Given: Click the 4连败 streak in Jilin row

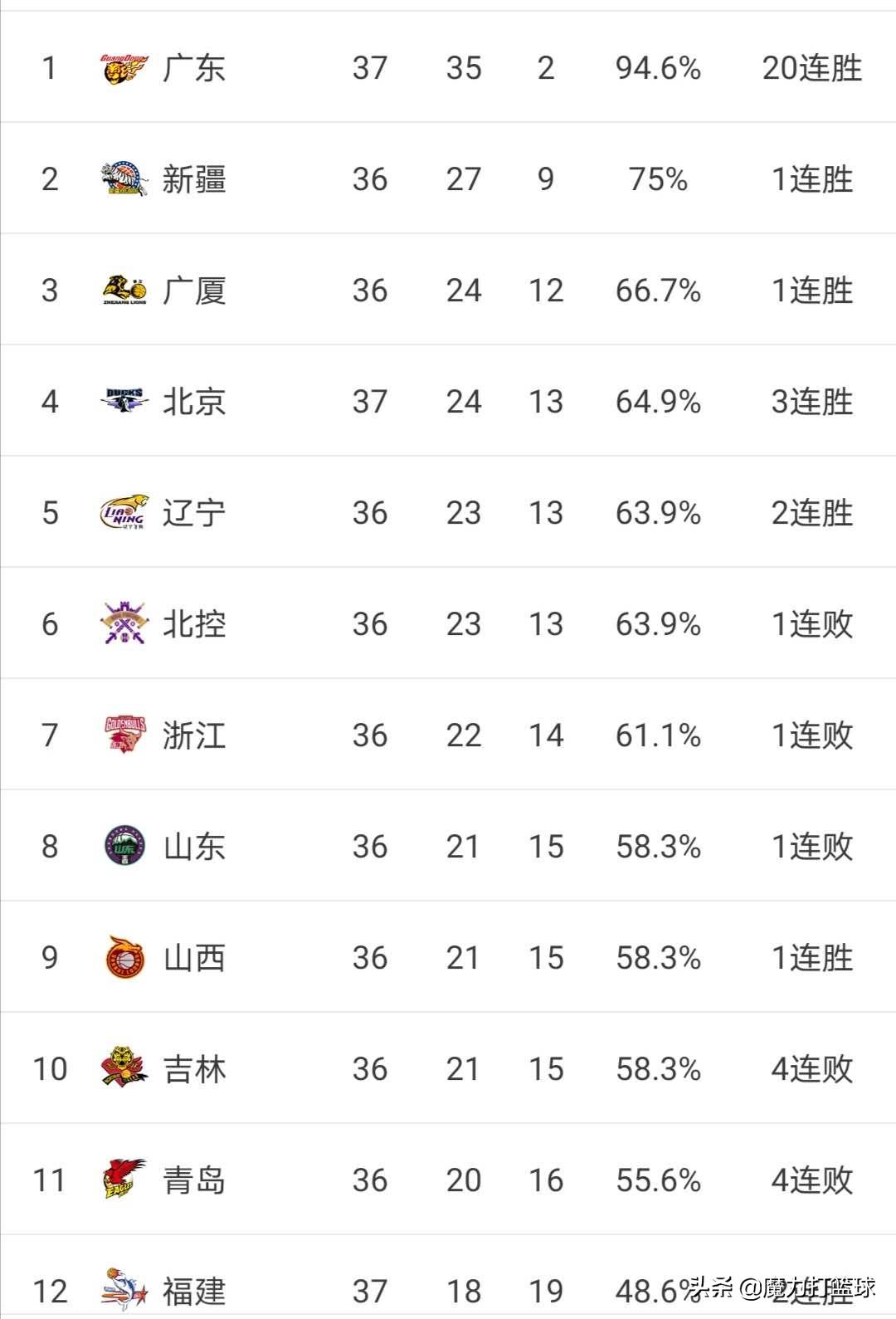Looking at the screenshot, I should point(812,1068).
